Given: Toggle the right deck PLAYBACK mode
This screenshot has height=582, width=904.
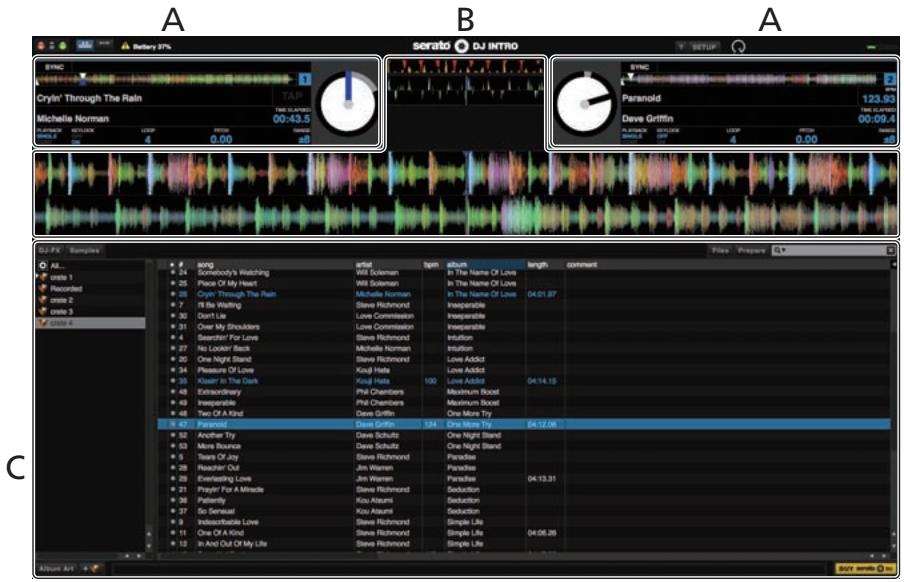Looking at the screenshot, I should (x=634, y=135).
